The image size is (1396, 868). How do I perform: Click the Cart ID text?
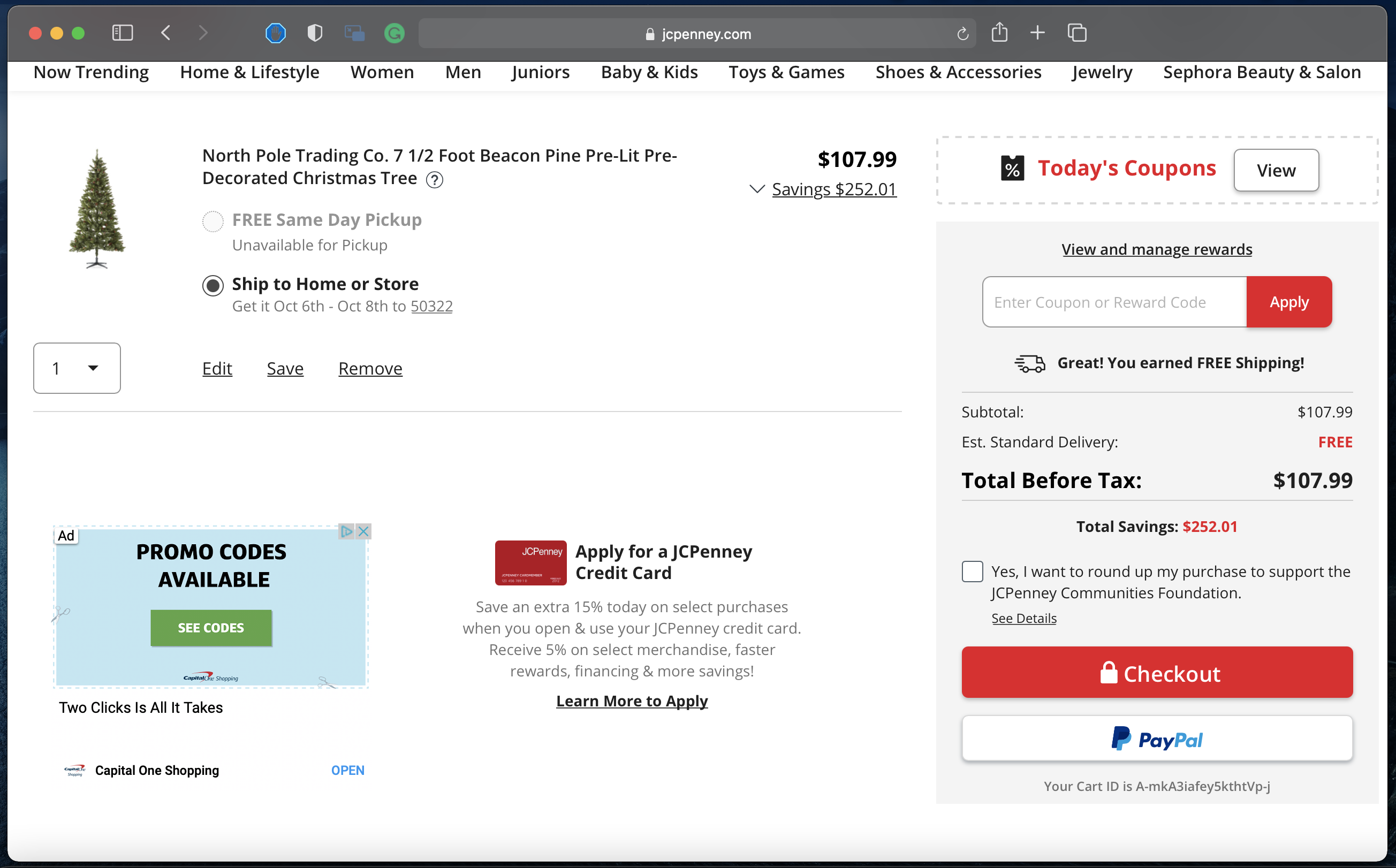click(x=1157, y=787)
